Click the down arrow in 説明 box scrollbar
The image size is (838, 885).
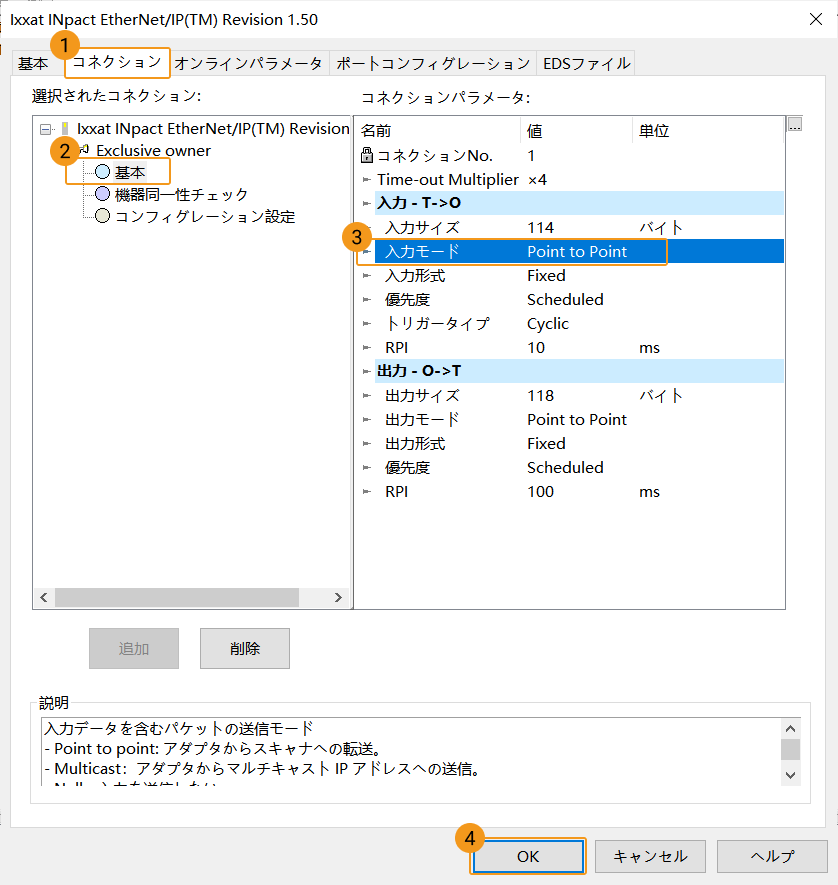pos(791,776)
